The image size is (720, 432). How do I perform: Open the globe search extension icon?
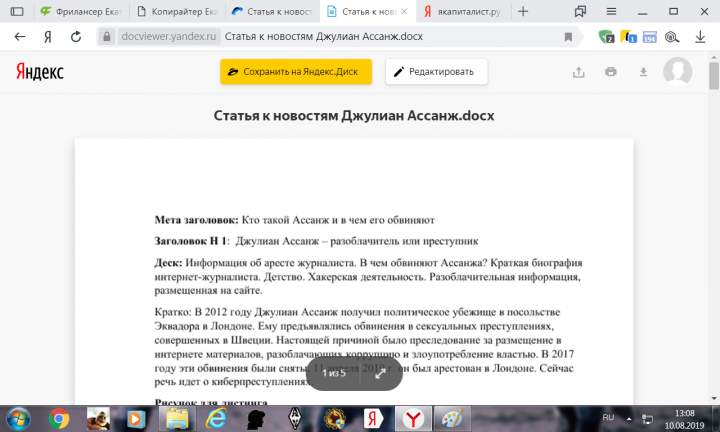coord(672,37)
